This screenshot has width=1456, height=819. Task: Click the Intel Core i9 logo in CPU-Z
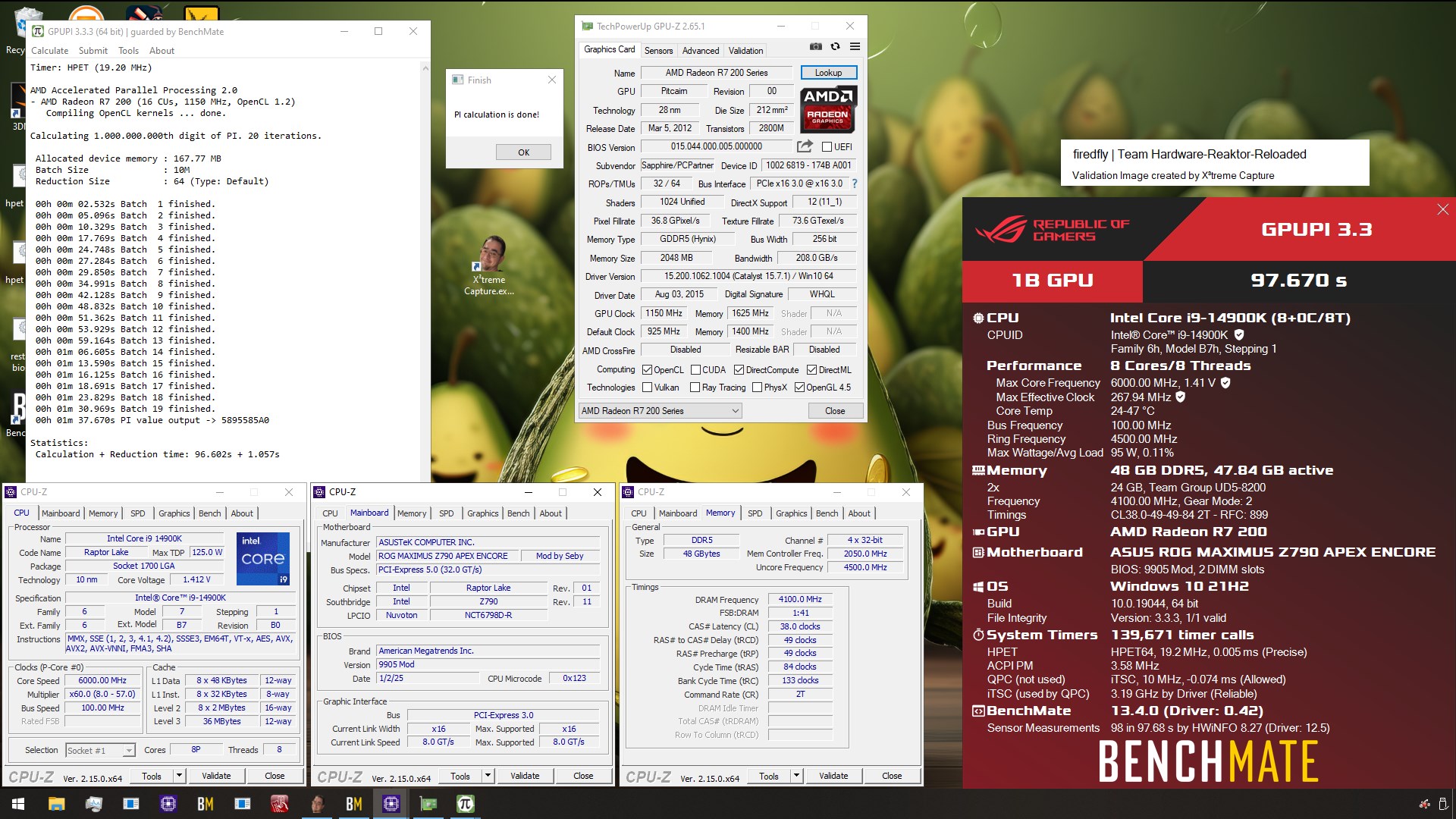click(262, 559)
